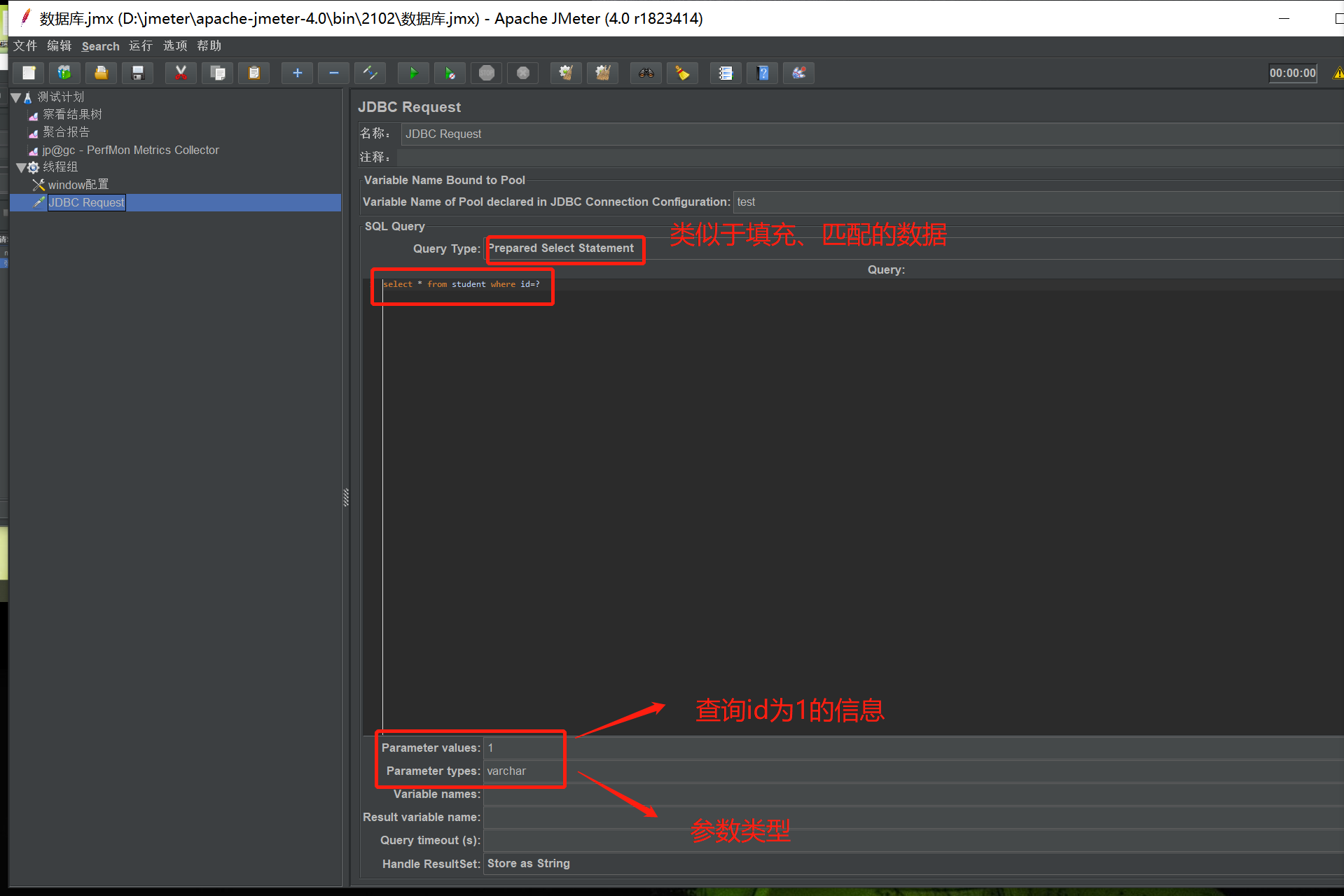Click the Help question mark icon
This screenshot has height=896, width=1344.
[763, 73]
